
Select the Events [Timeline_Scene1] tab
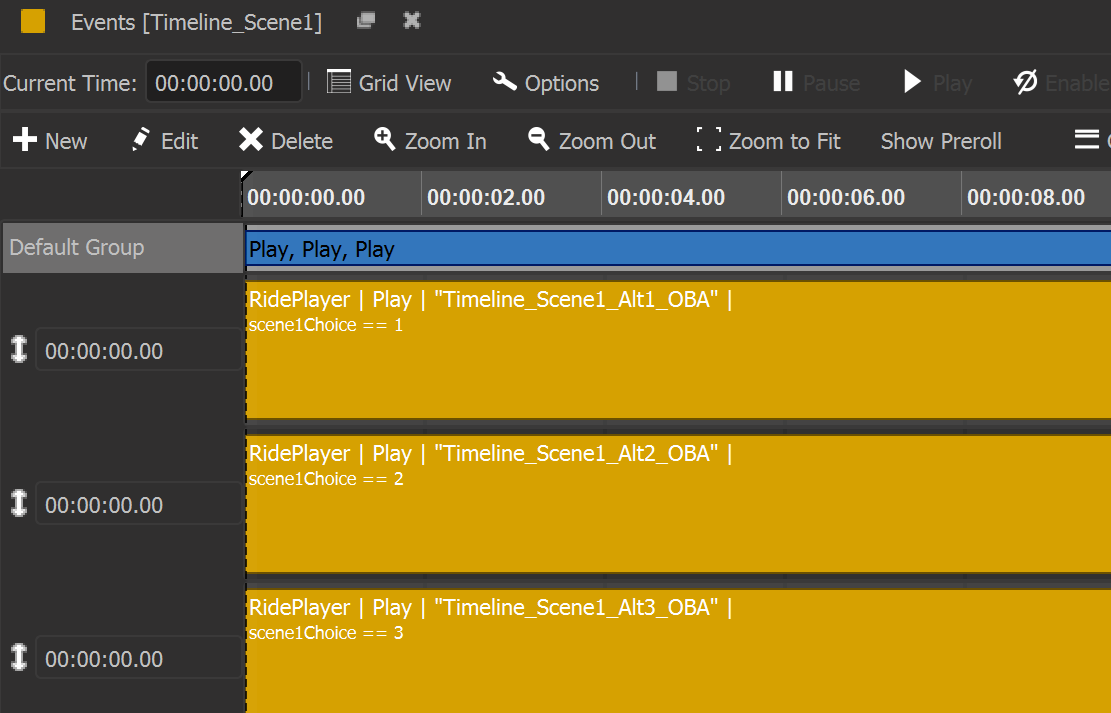tap(196, 22)
